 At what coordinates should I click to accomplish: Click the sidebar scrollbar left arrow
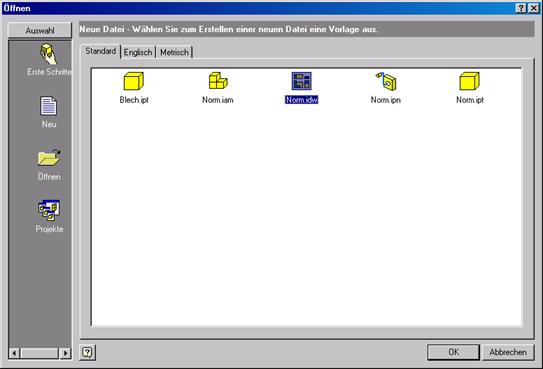click(14, 353)
